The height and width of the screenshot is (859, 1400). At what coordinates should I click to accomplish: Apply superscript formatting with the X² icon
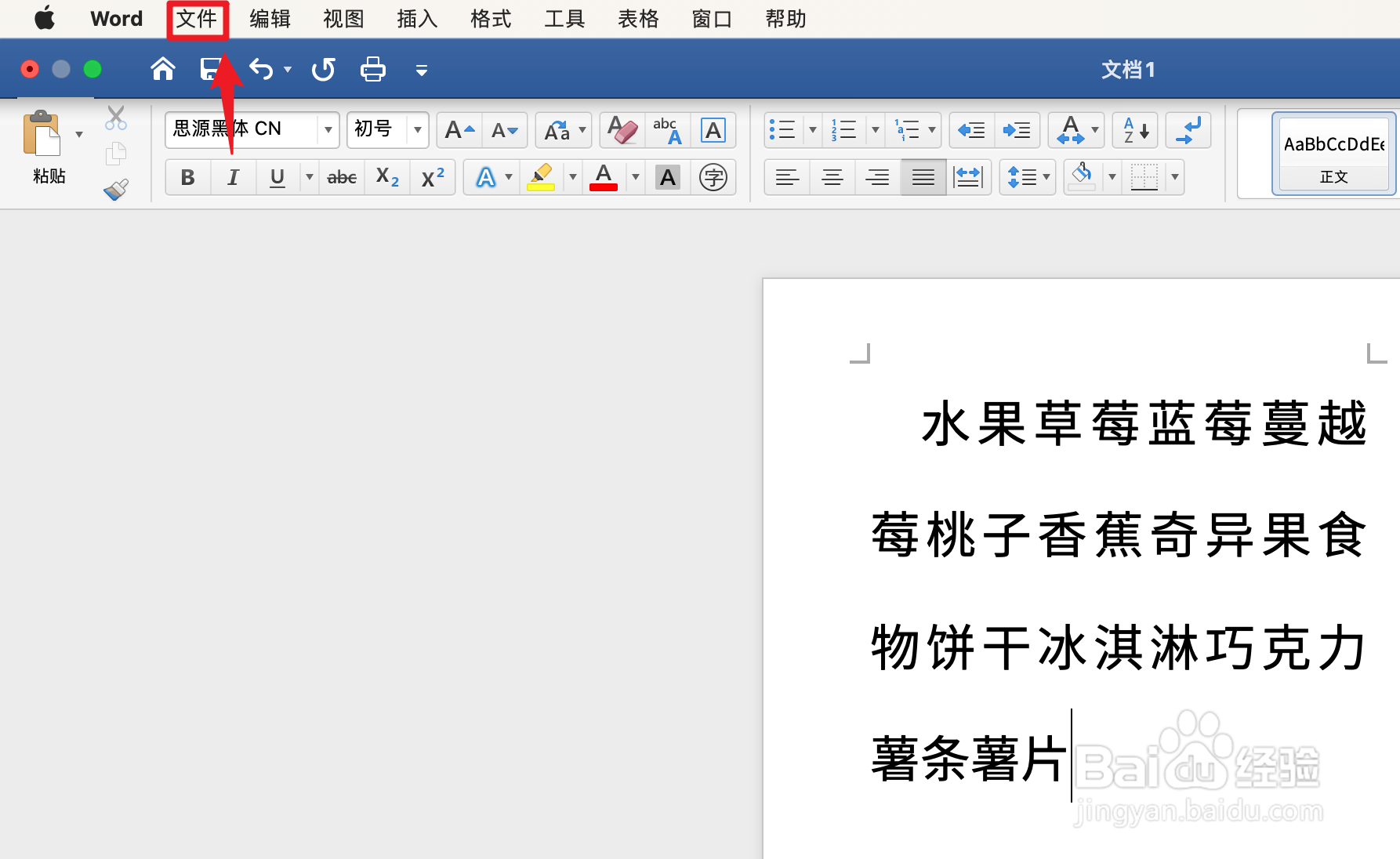[x=432, y=177]
